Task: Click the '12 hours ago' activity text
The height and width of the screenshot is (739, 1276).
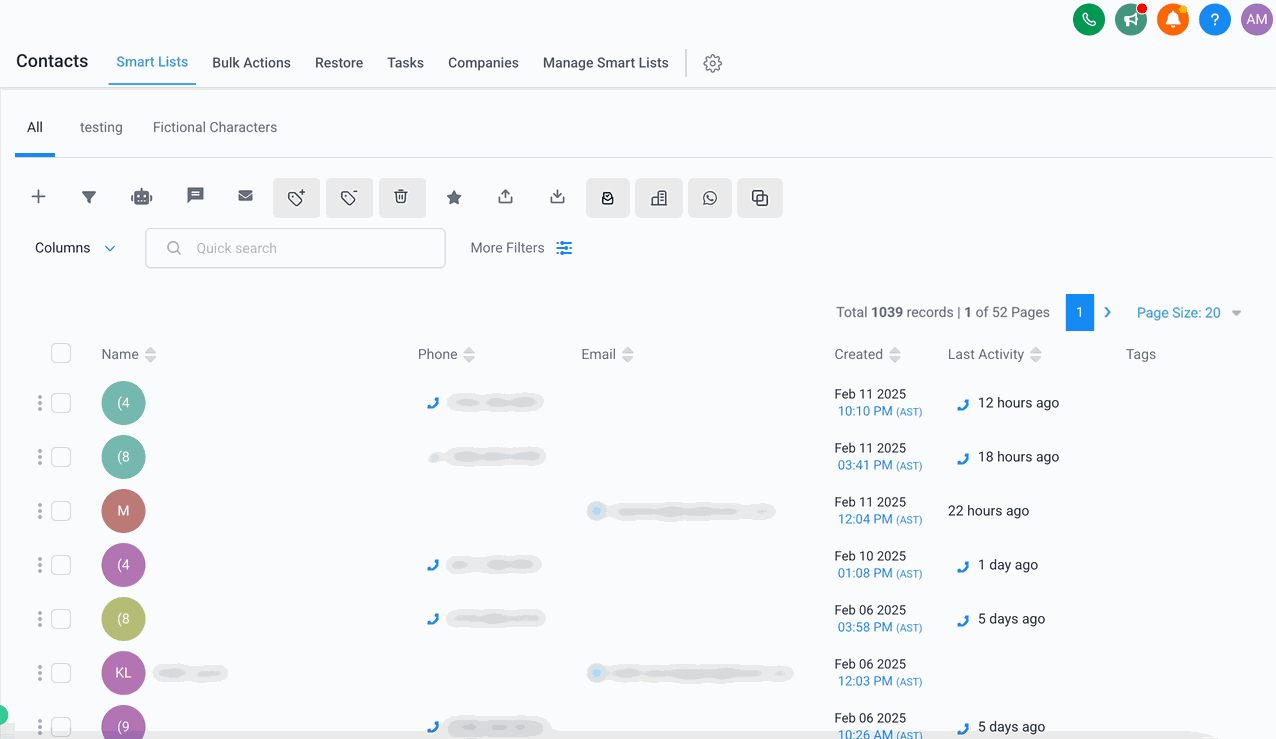Action: pos(1018,403)
